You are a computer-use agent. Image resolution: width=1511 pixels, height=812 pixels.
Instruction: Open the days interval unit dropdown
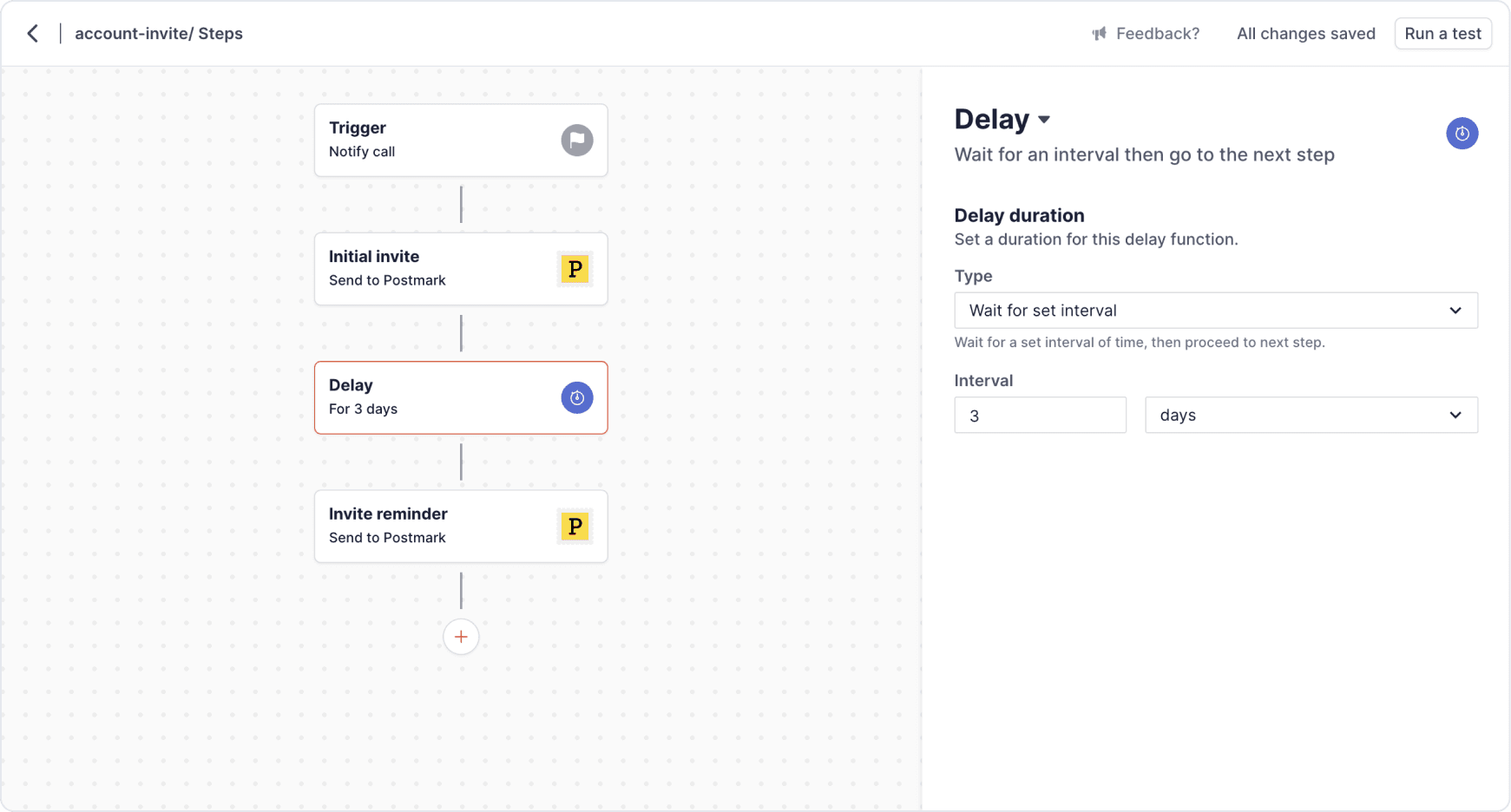tap(1311, 416)
